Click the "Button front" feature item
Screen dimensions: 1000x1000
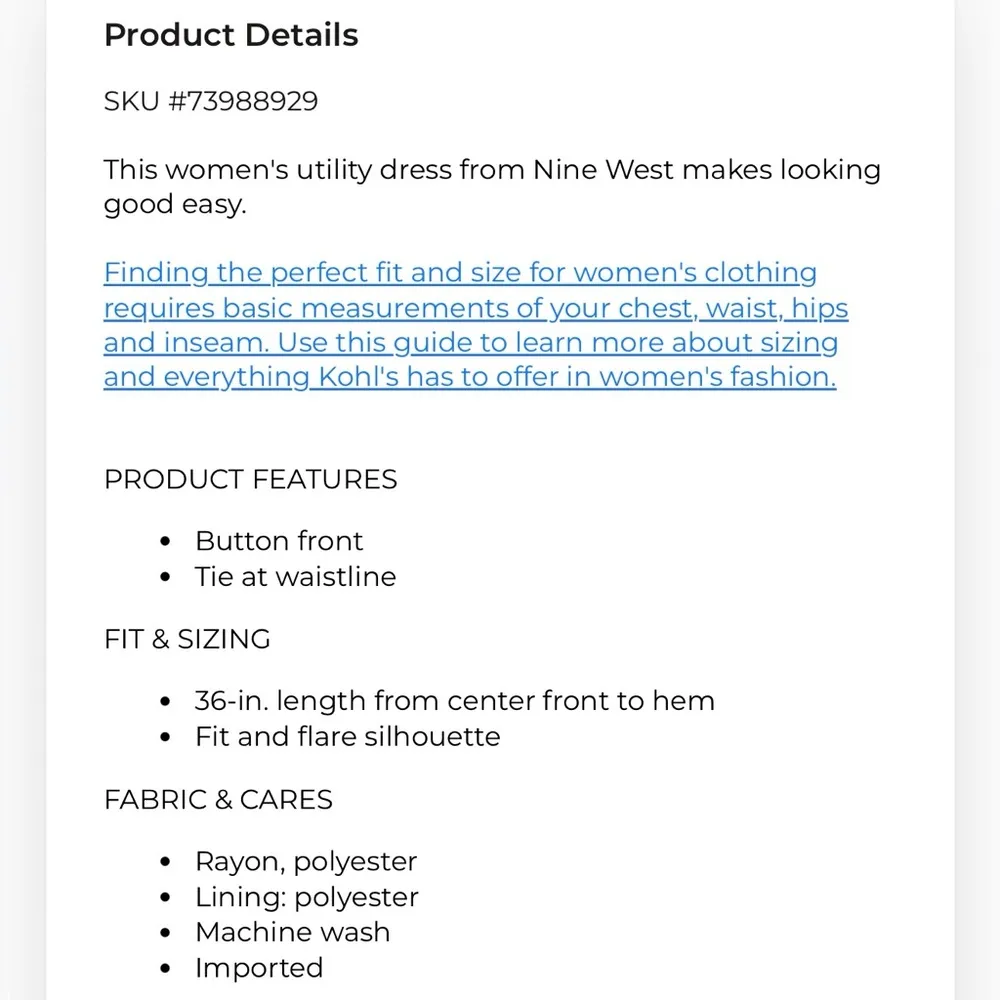tap(279, 541)
